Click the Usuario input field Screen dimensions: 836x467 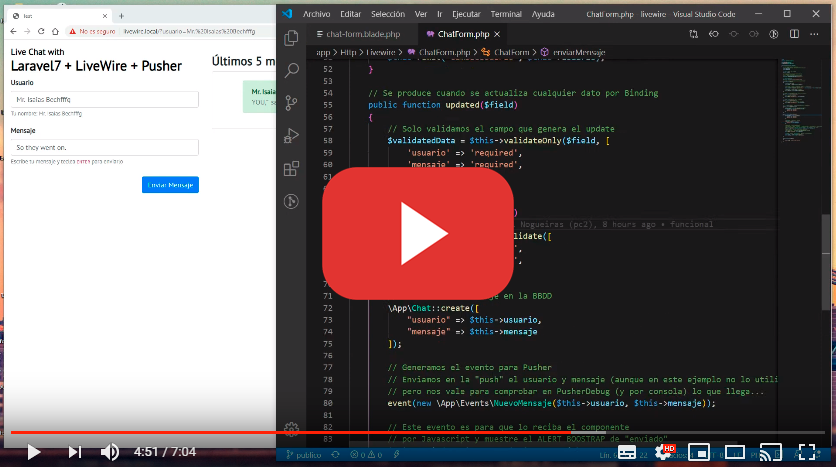point(104,100)
